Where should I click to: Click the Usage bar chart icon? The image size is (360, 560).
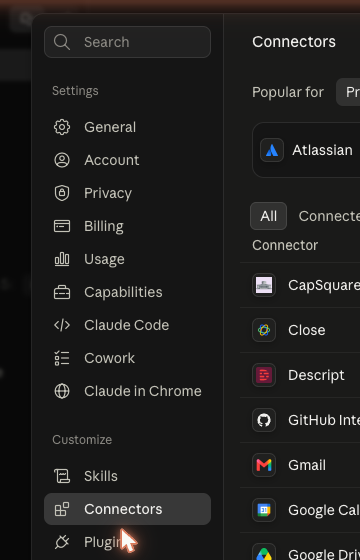pyautogui.click(x=62, y=259)
